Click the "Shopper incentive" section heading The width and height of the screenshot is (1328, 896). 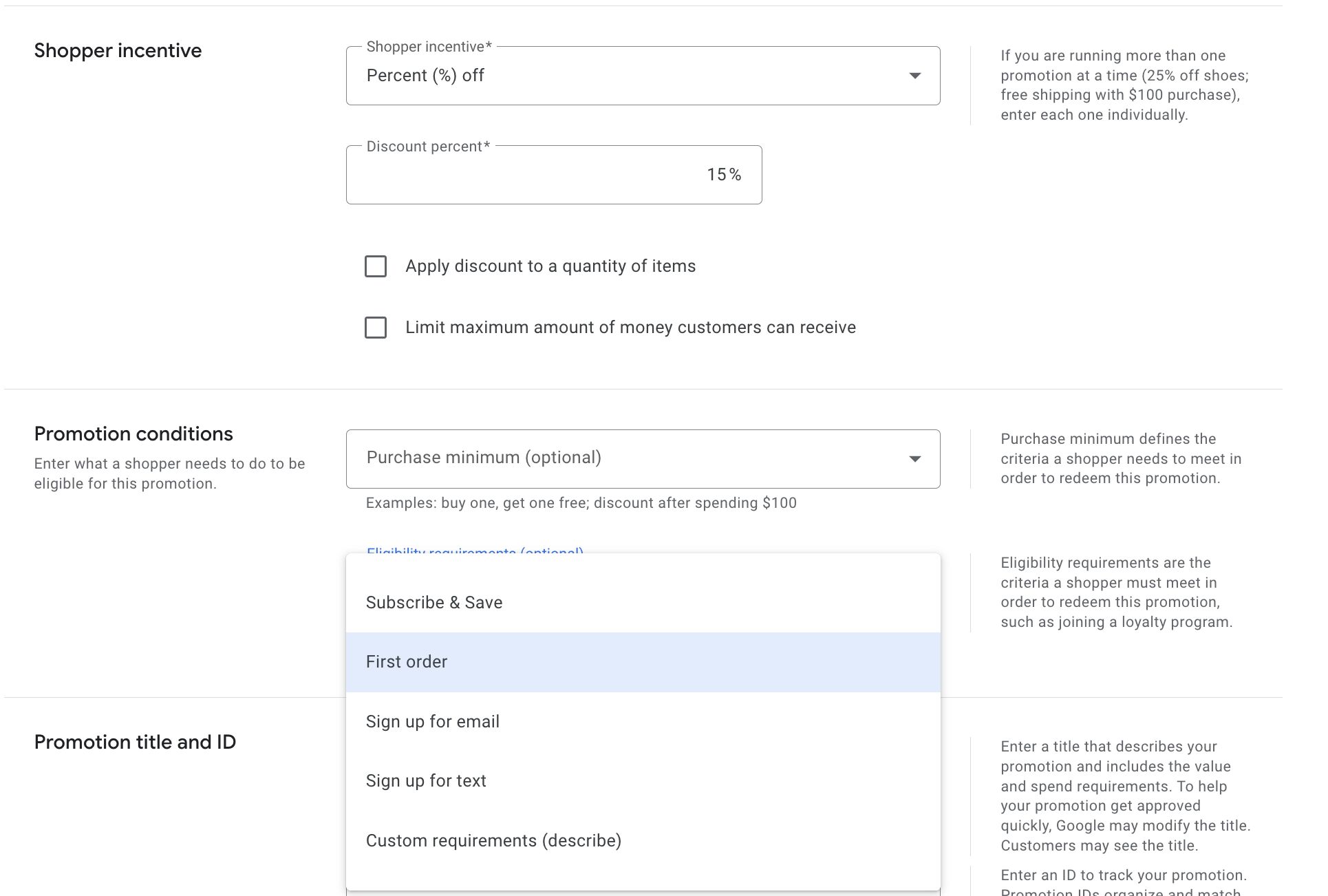[x=118, y=50]
